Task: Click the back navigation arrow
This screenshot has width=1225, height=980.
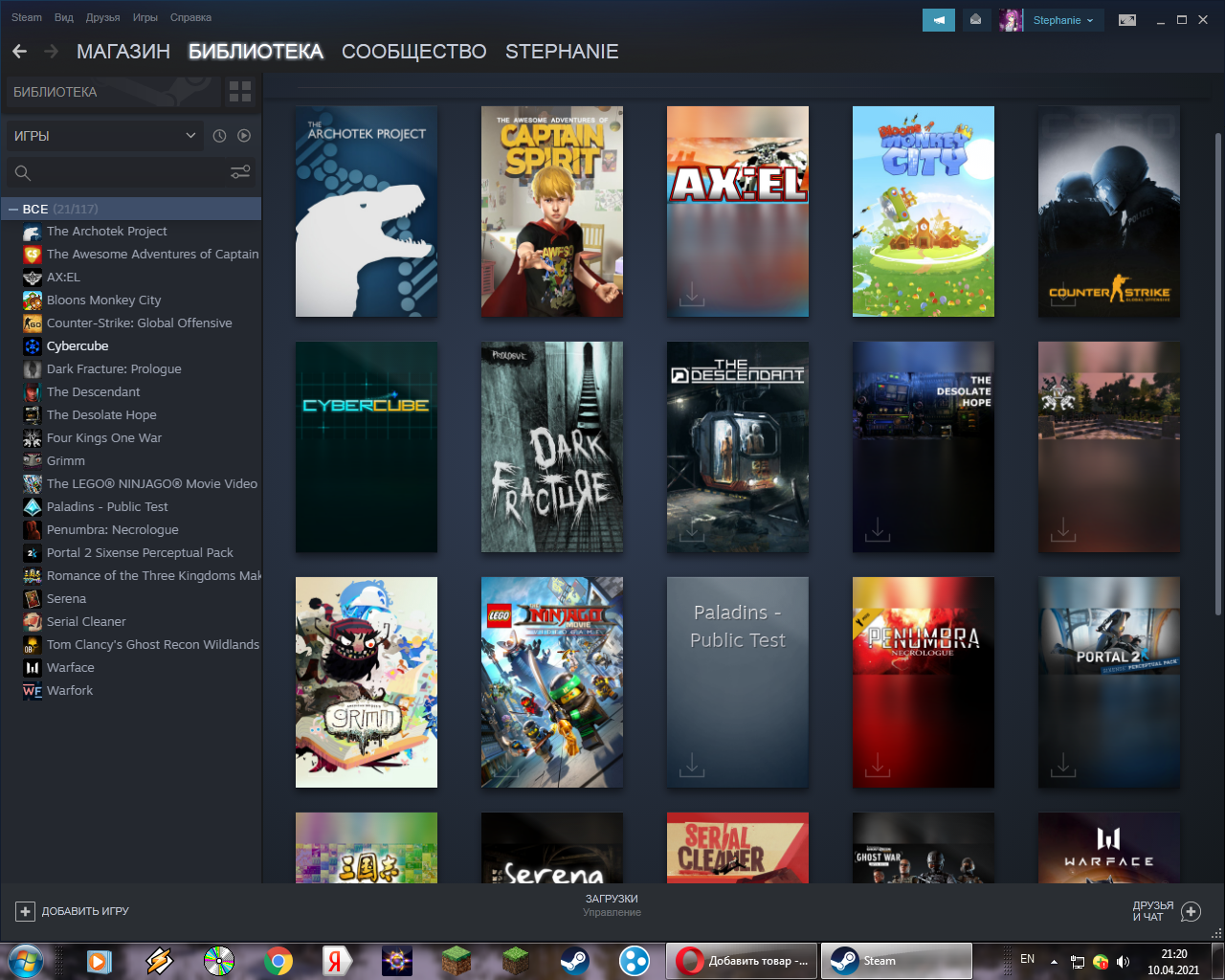Action: pyautogui.click(x=20, y=52)
